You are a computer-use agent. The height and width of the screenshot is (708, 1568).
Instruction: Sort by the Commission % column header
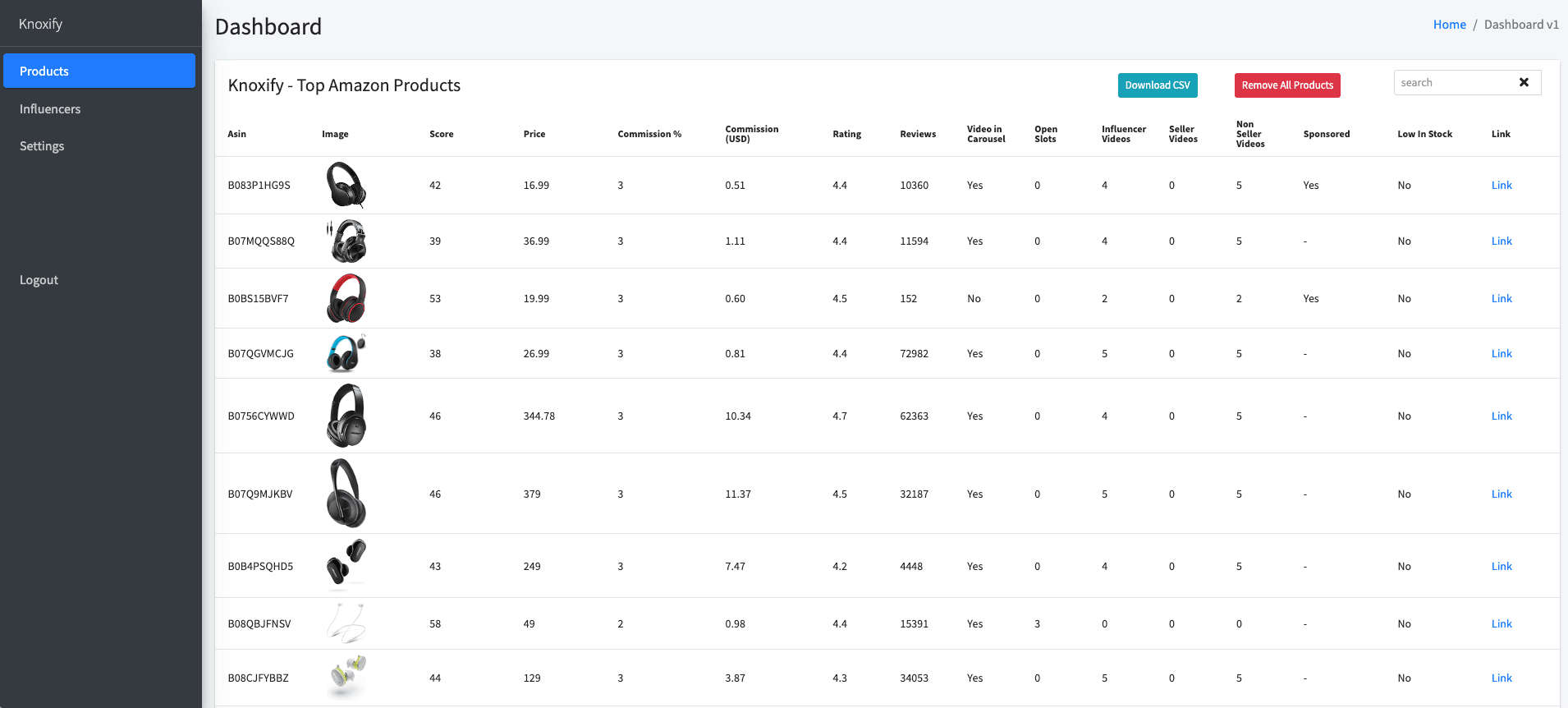point(649,134)
